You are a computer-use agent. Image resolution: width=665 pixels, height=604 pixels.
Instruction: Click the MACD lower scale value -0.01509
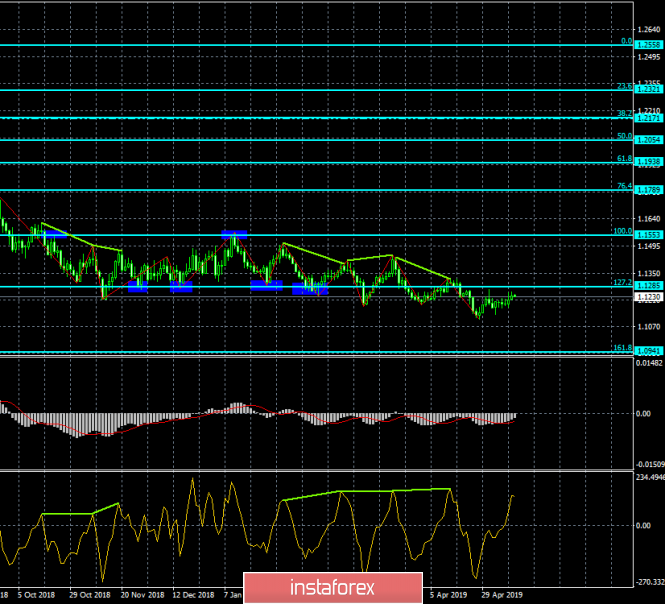650,464
